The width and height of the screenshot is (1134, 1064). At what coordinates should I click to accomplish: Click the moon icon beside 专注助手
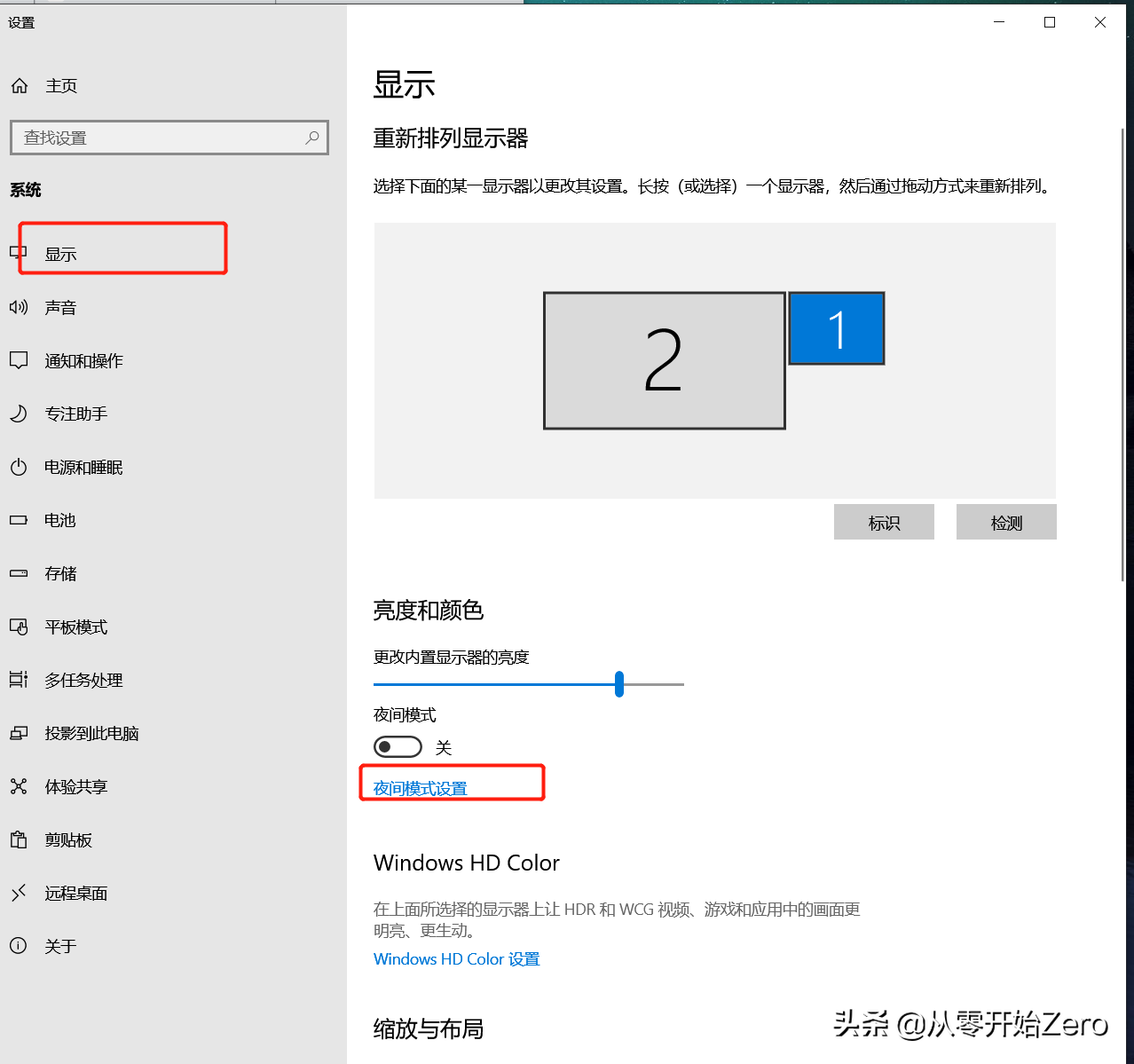[x=19, y=414]
